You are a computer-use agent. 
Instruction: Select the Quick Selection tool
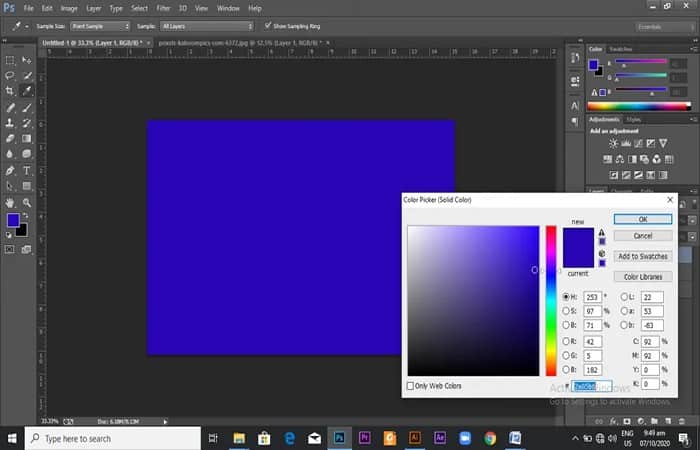(27, 75)
